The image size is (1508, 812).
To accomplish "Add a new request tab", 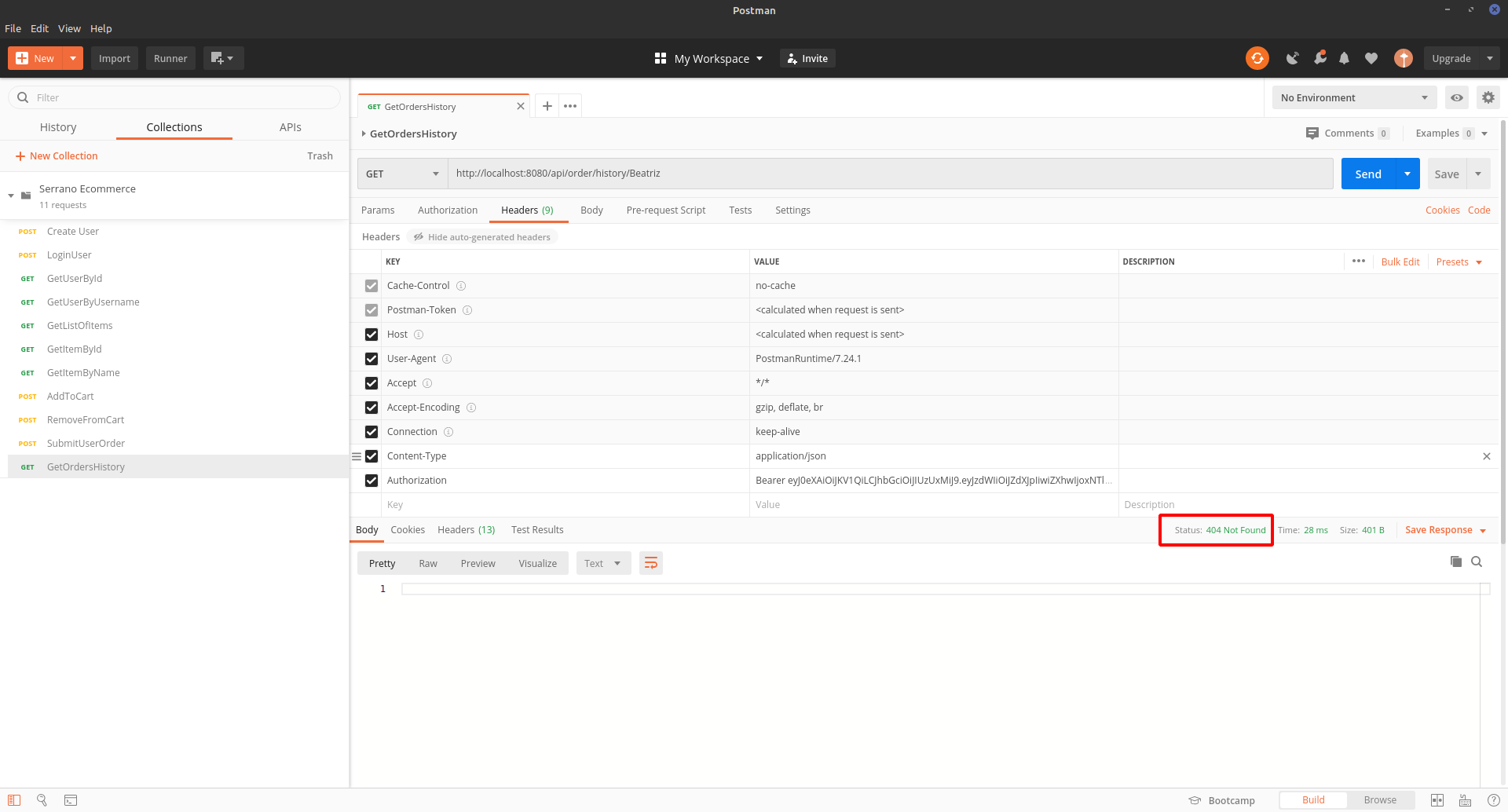I will click(x=547, y=106).
